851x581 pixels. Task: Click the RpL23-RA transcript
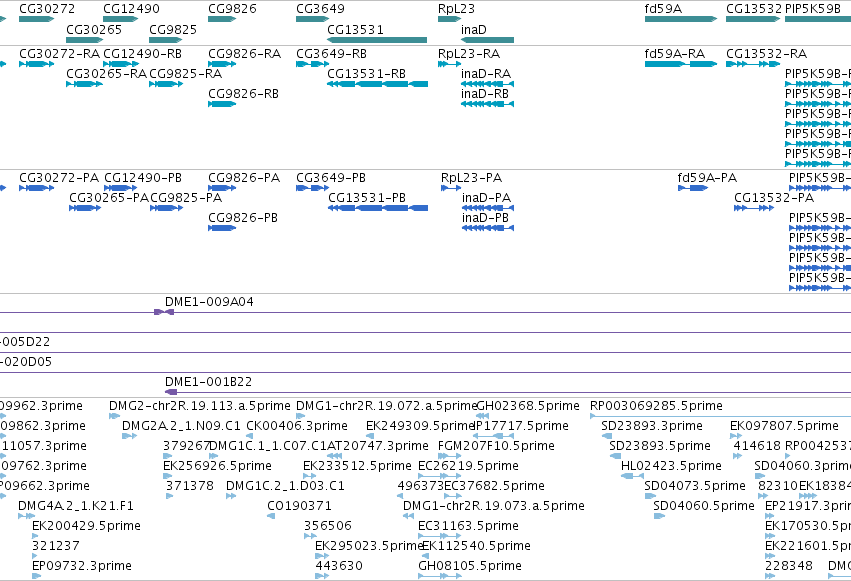(x=449, y=64)
